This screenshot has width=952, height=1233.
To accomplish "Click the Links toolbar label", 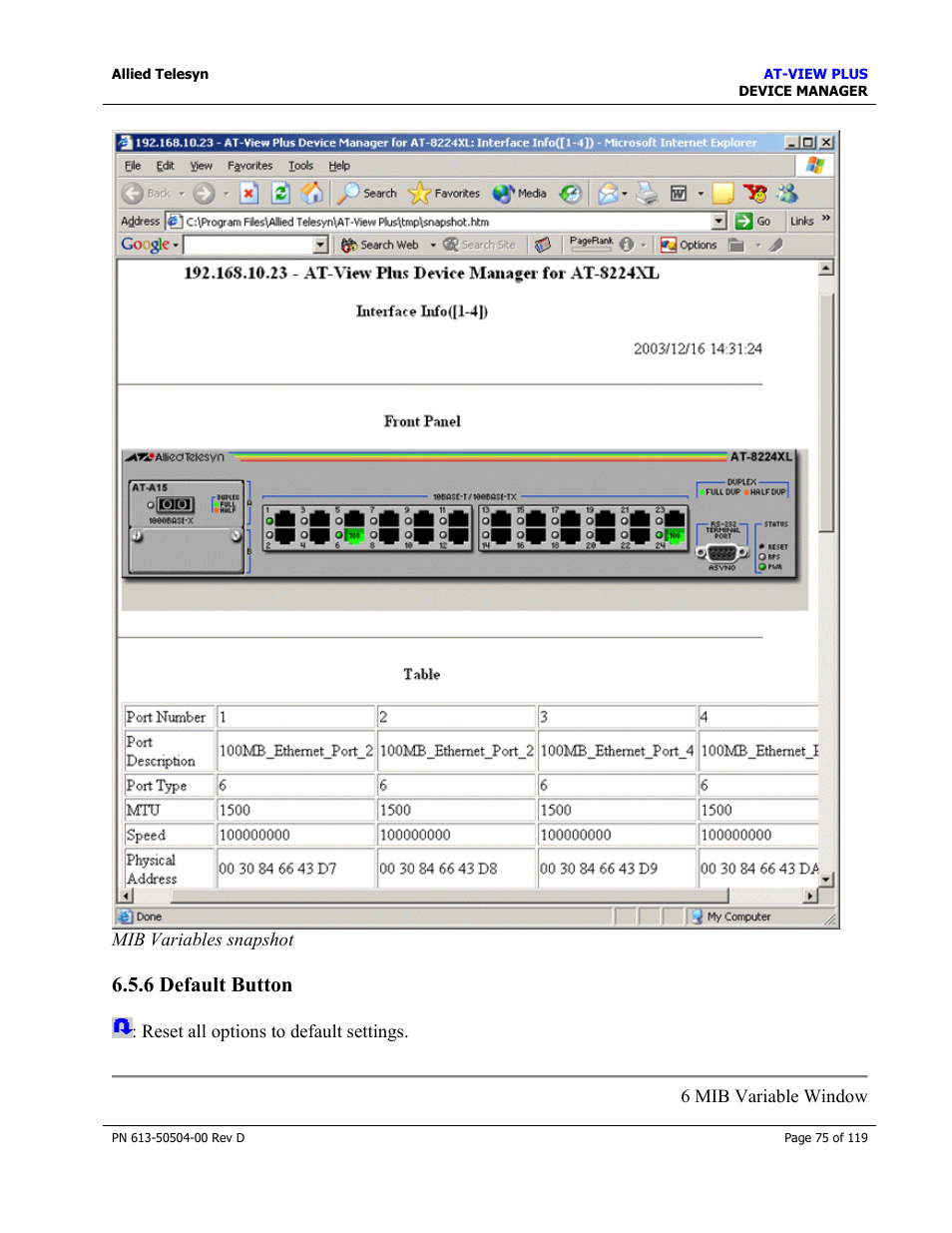I will click(802, 222).
